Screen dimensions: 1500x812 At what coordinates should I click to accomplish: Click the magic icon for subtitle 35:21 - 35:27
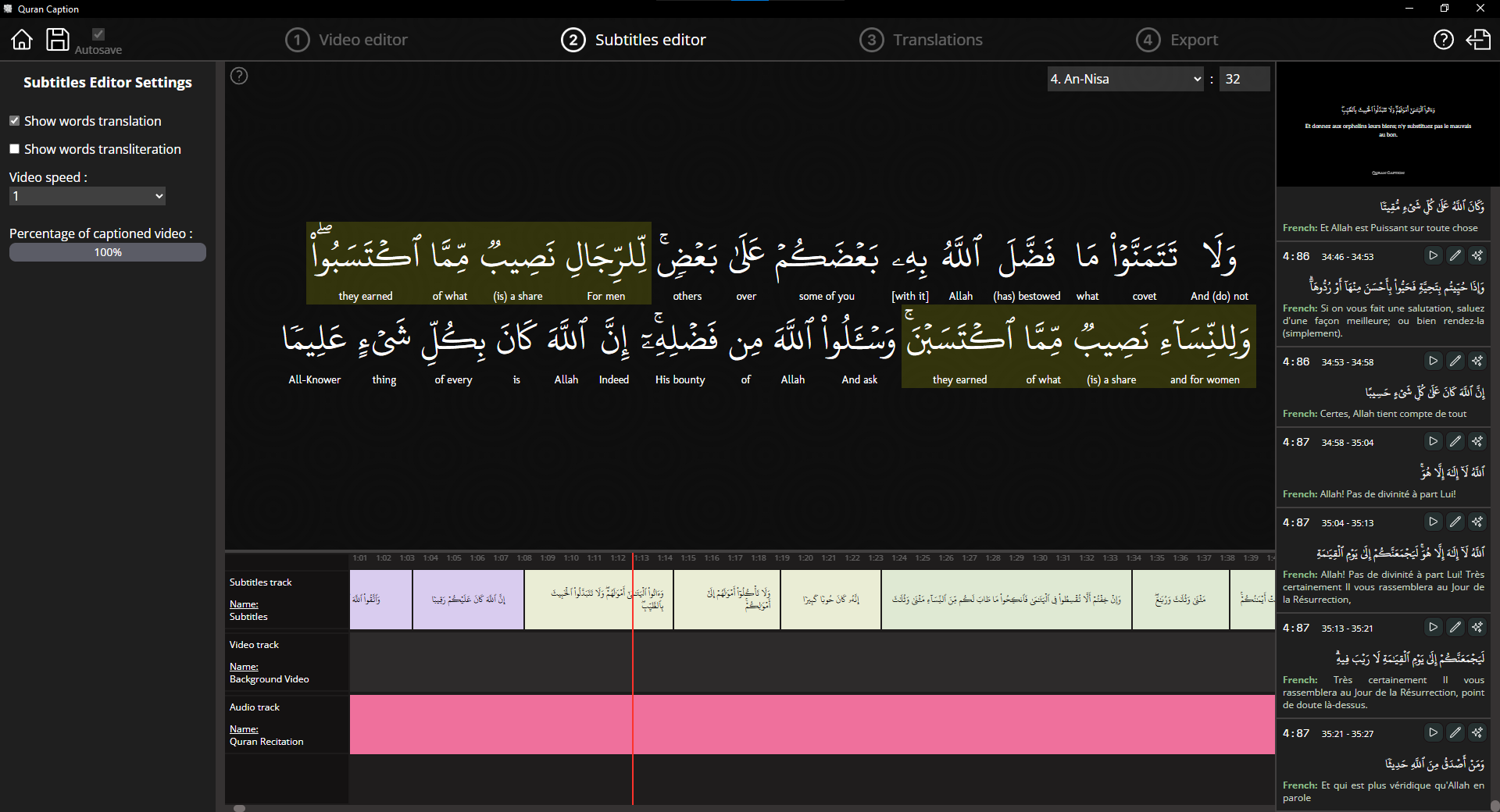1477,732
